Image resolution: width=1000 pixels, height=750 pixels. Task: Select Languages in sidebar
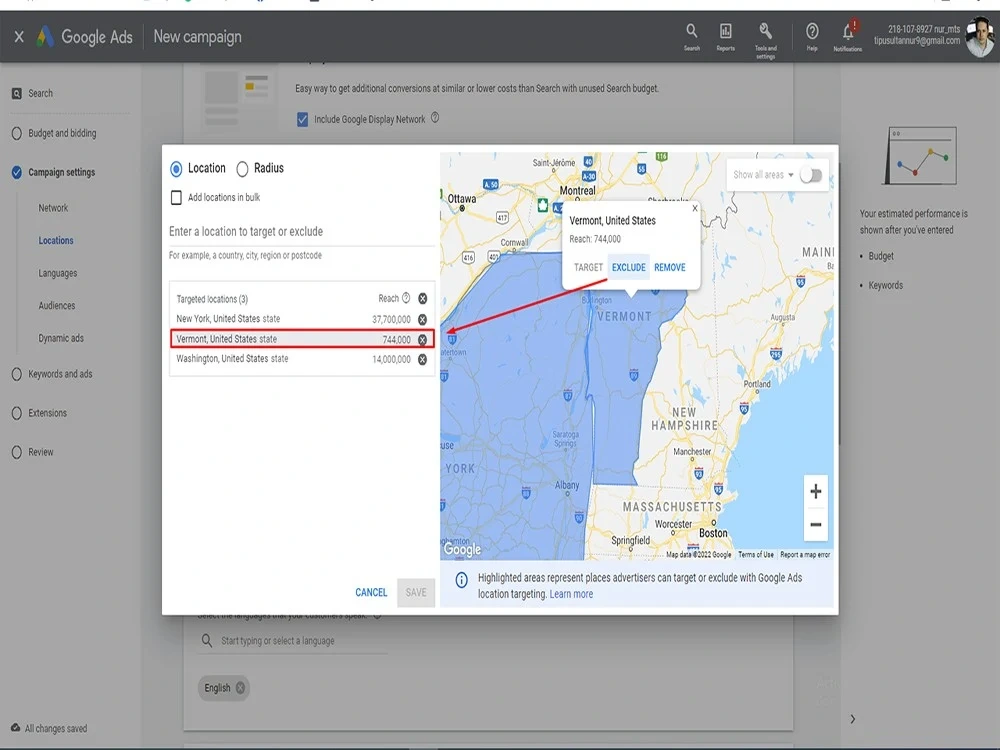pos(57,273)
